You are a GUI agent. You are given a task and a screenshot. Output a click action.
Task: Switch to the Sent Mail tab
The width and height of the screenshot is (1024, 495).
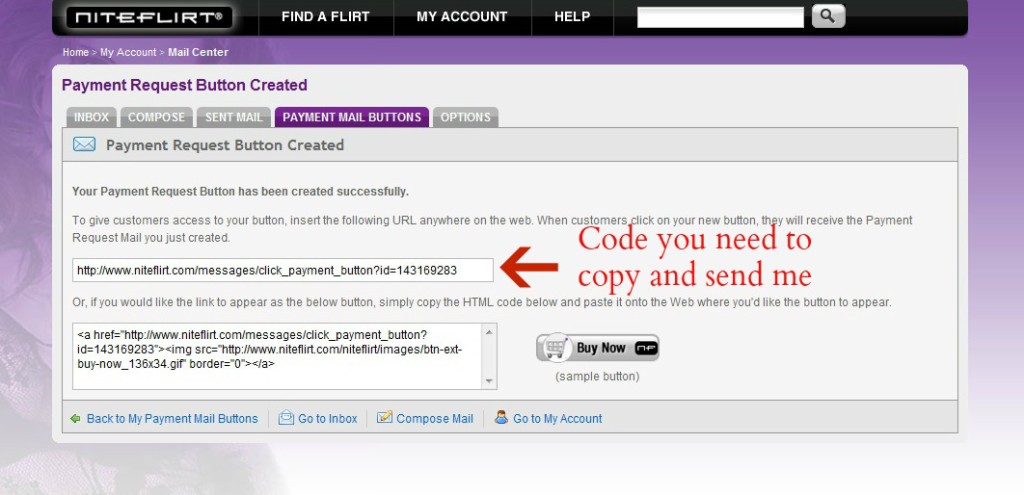pos(234,118)
